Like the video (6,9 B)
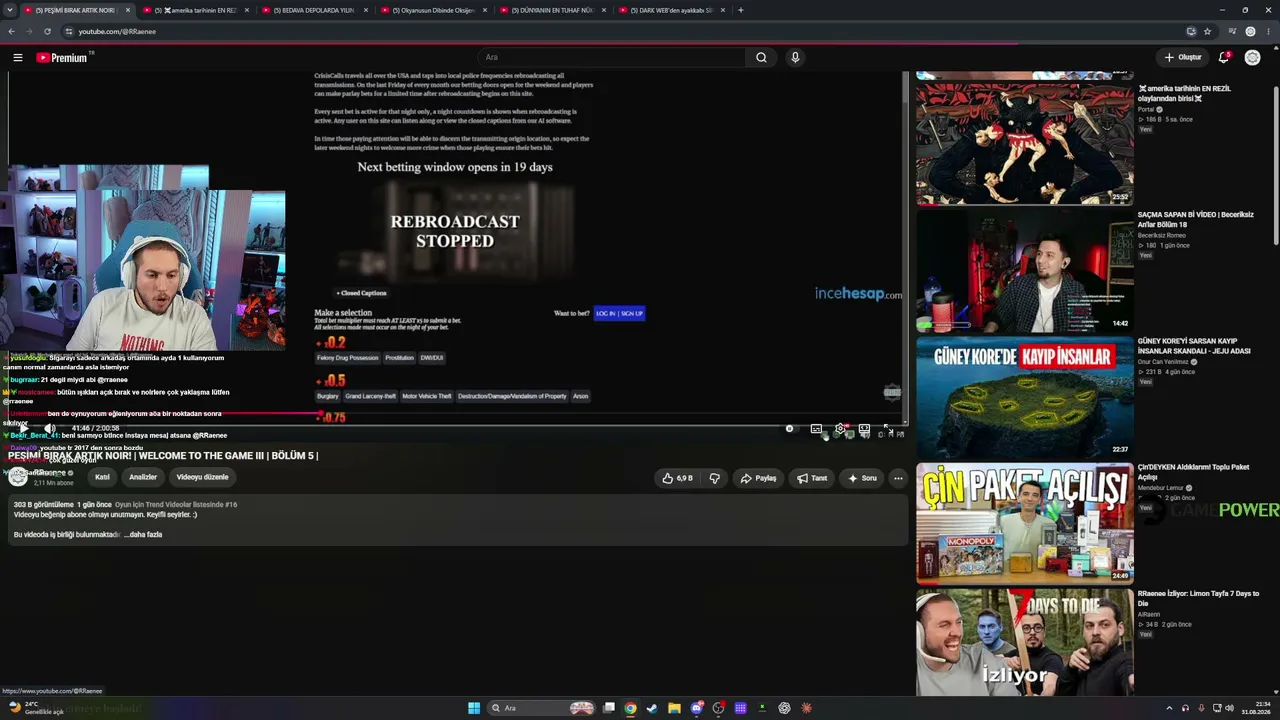This screenshot has width=1280, height=720. pyautogui.click(x=677, y=478)
